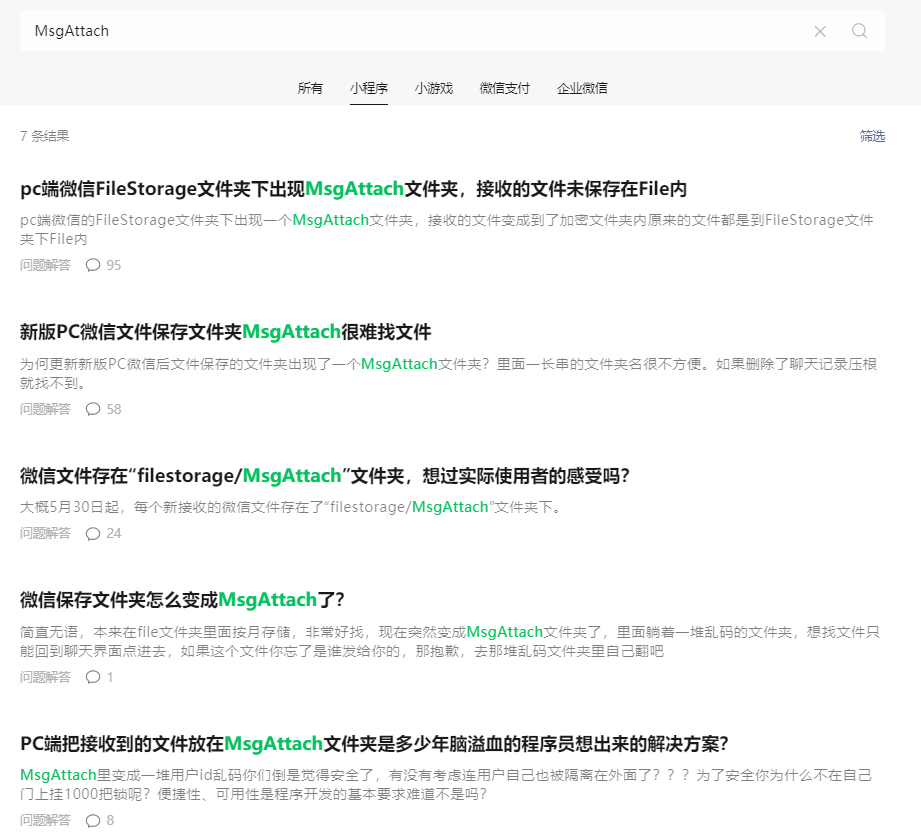Click the comment icon showing 95
921x840 pixels.
tap(93, 265)
